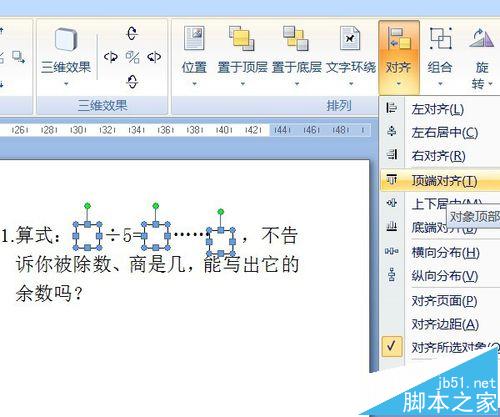Click the Align Middle icon in the menu

click(x=392, y=203)
